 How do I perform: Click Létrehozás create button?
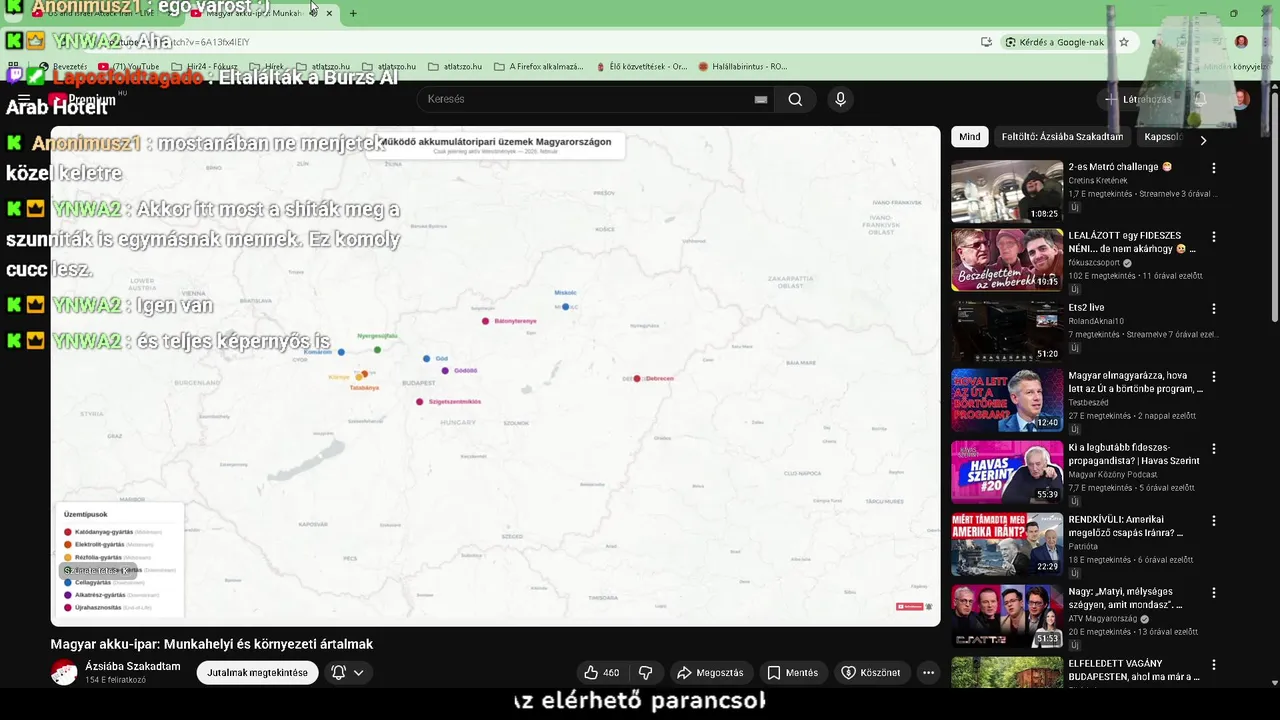(1138, 99)
